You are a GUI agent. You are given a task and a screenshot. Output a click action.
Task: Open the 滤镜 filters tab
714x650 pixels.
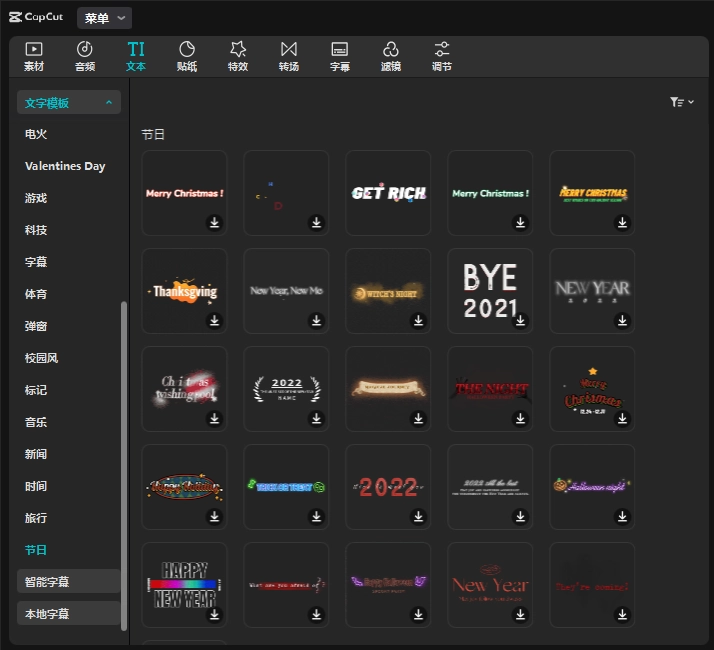pyautogui.click(x=391, y=56)
